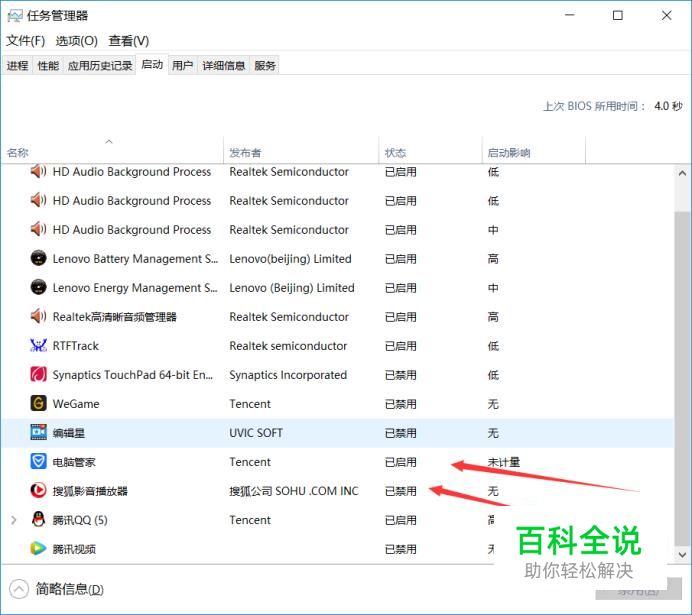Screen dimensions: 692x615
Task: Click the Synaptics TouchPad icon
Action: click(x=38, y=375)
